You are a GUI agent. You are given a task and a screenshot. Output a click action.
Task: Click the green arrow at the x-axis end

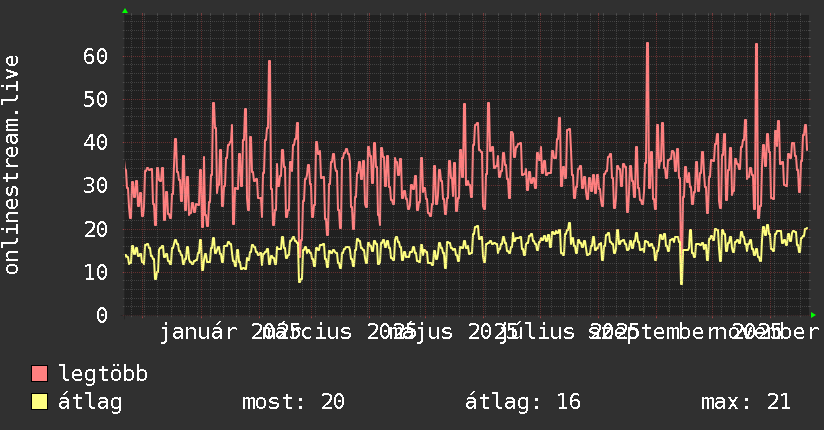point(813,315)
